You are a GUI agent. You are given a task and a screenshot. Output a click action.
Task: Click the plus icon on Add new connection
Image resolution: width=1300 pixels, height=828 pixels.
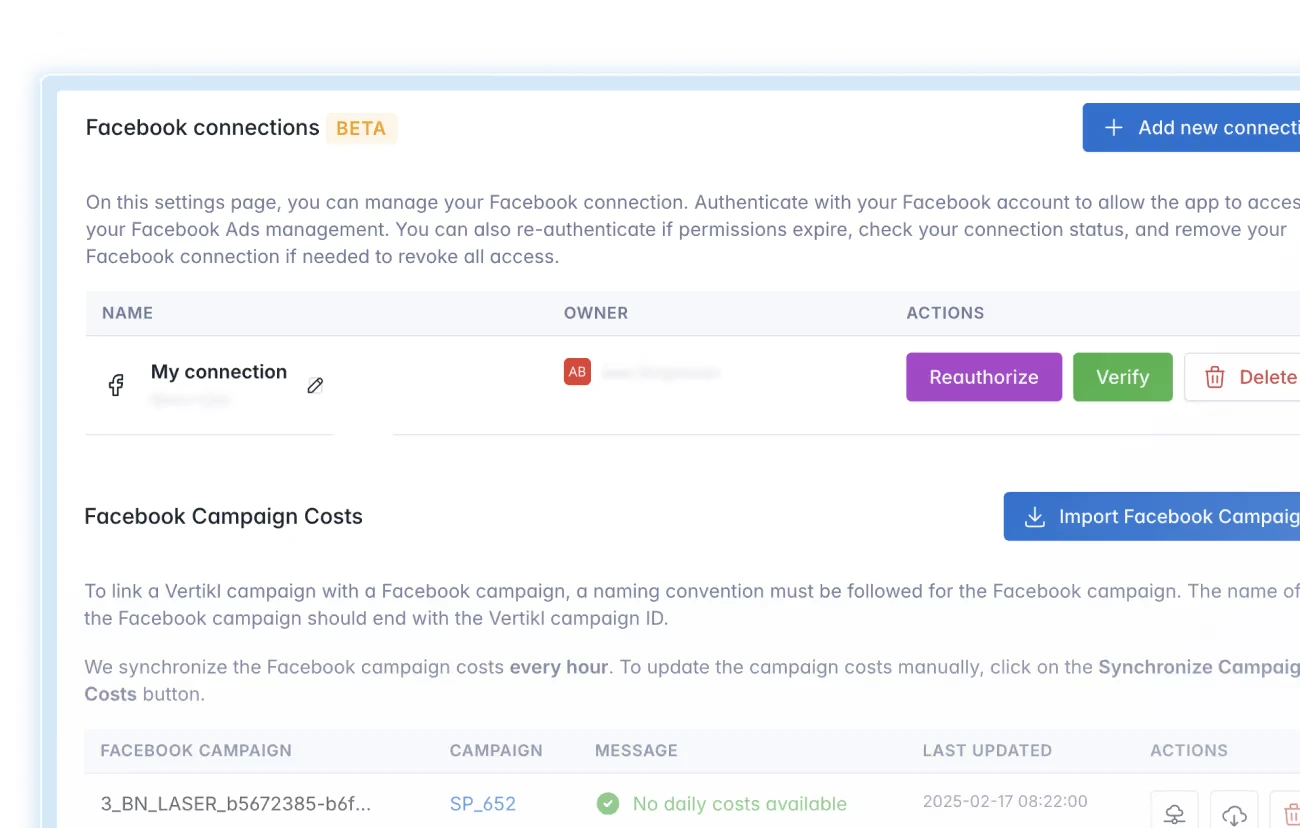pos(1112,127)
